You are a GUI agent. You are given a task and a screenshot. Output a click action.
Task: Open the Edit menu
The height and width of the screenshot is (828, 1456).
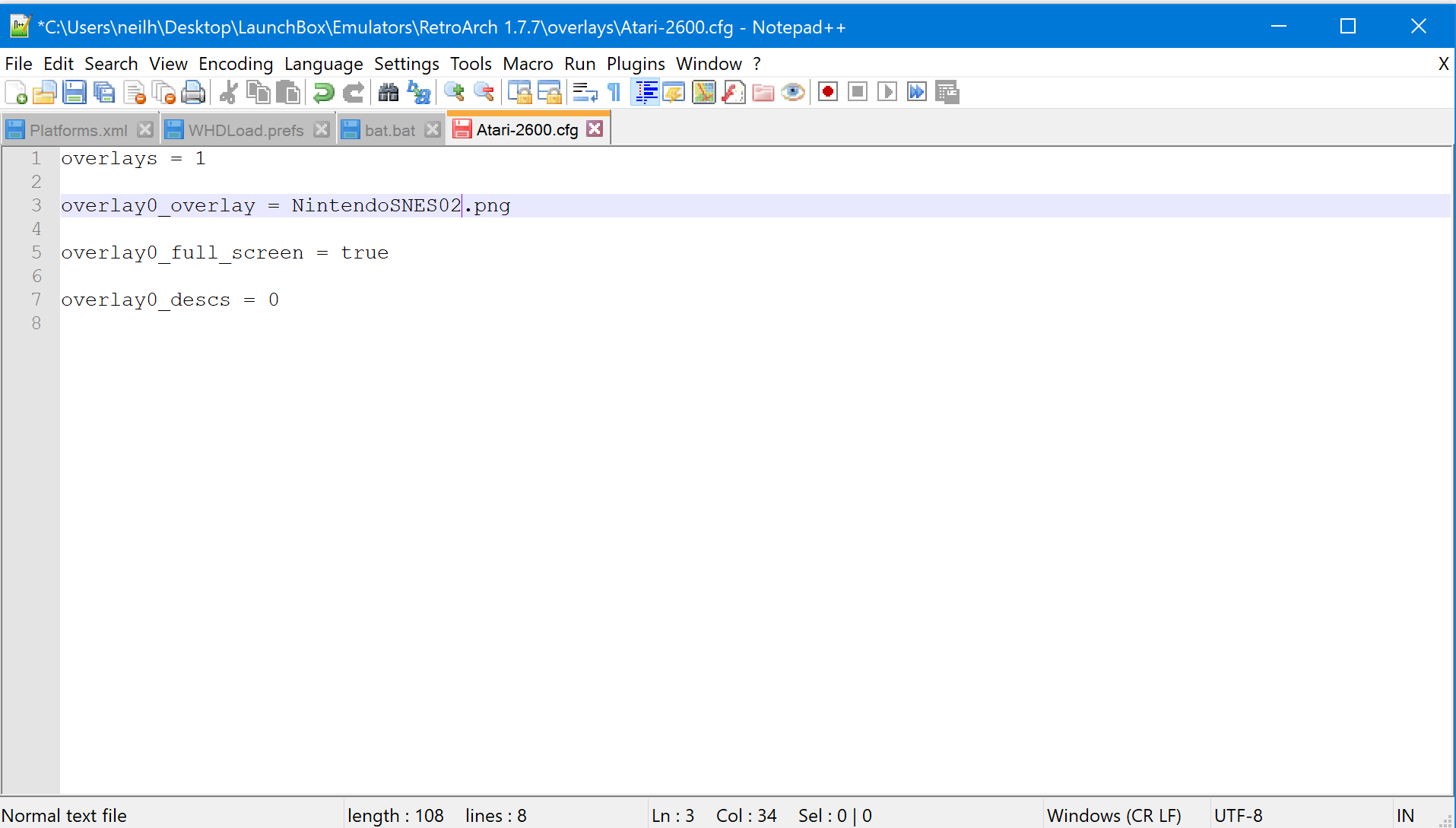click(59, 64)
